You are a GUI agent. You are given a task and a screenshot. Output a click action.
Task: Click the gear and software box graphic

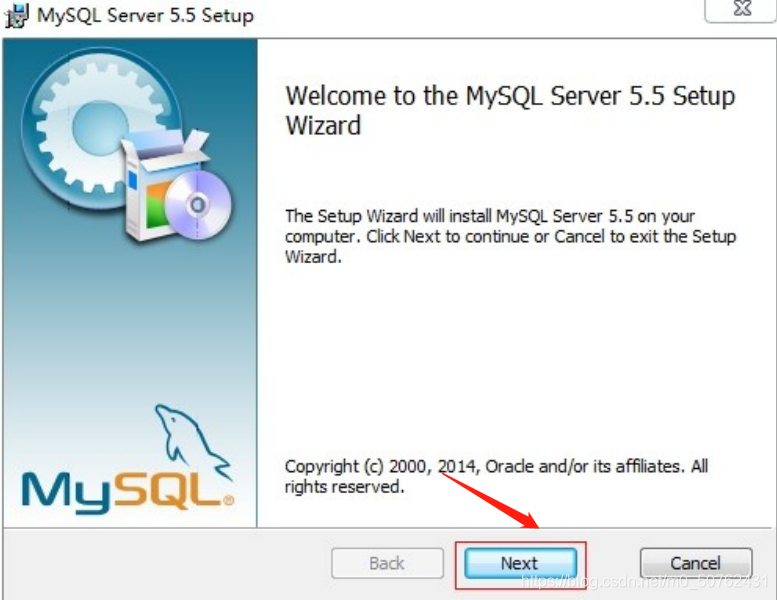(x=127, y=147)
